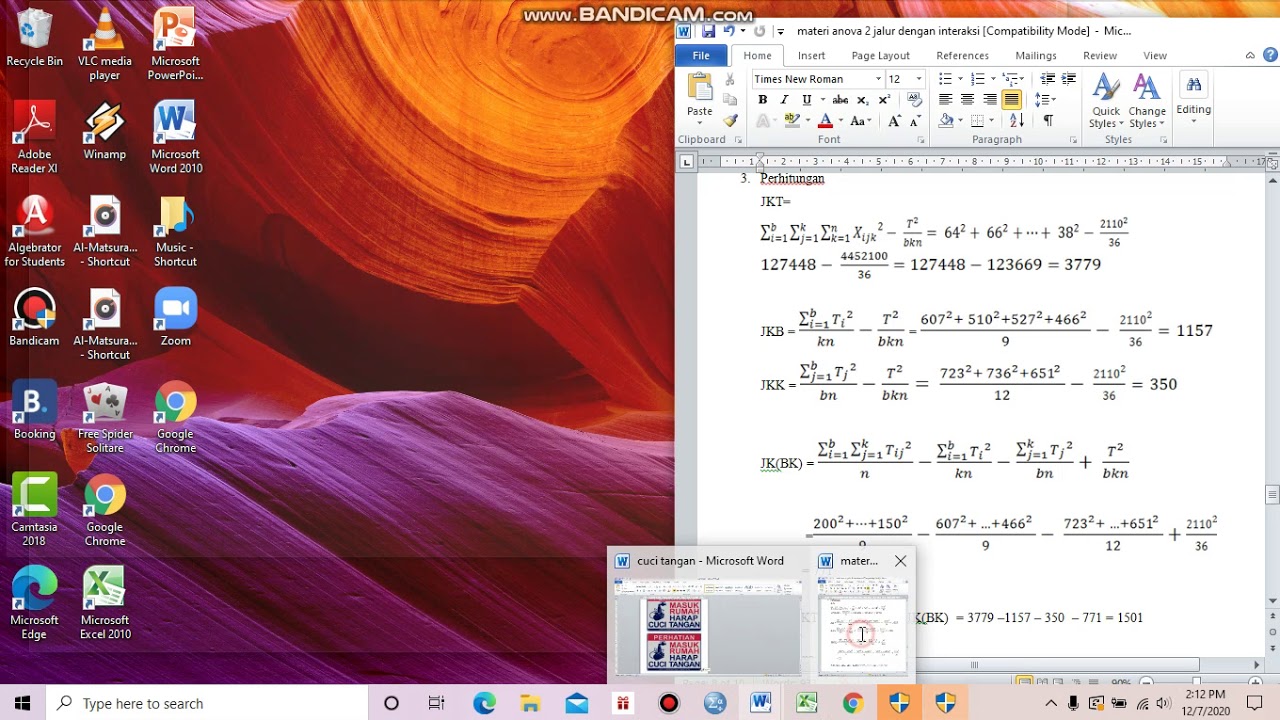The image size is (1280, 720).
Task: Click the Windows Start button
Action: point(22,703)
